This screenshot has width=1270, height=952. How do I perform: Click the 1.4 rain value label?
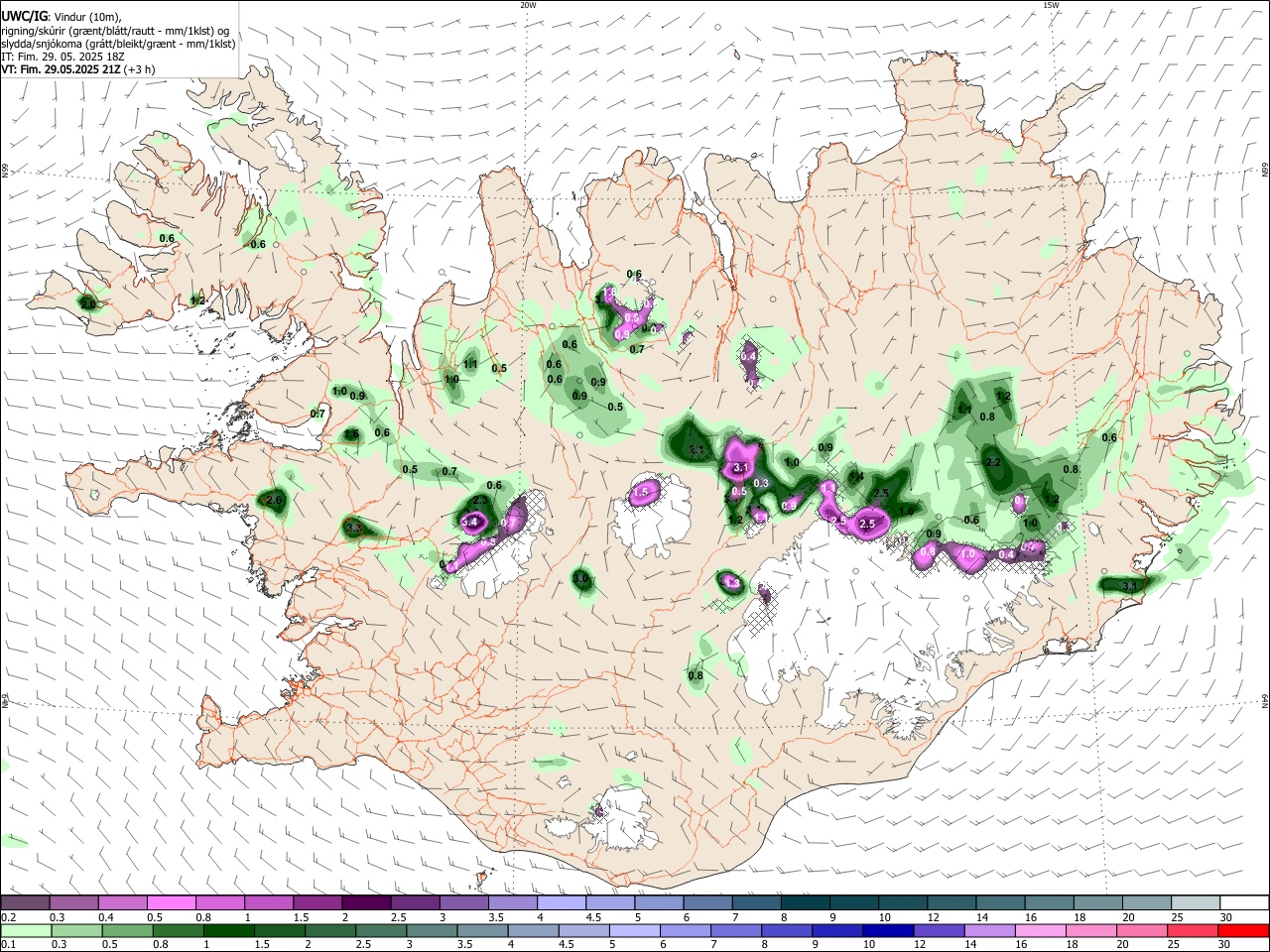click(857, 477)
